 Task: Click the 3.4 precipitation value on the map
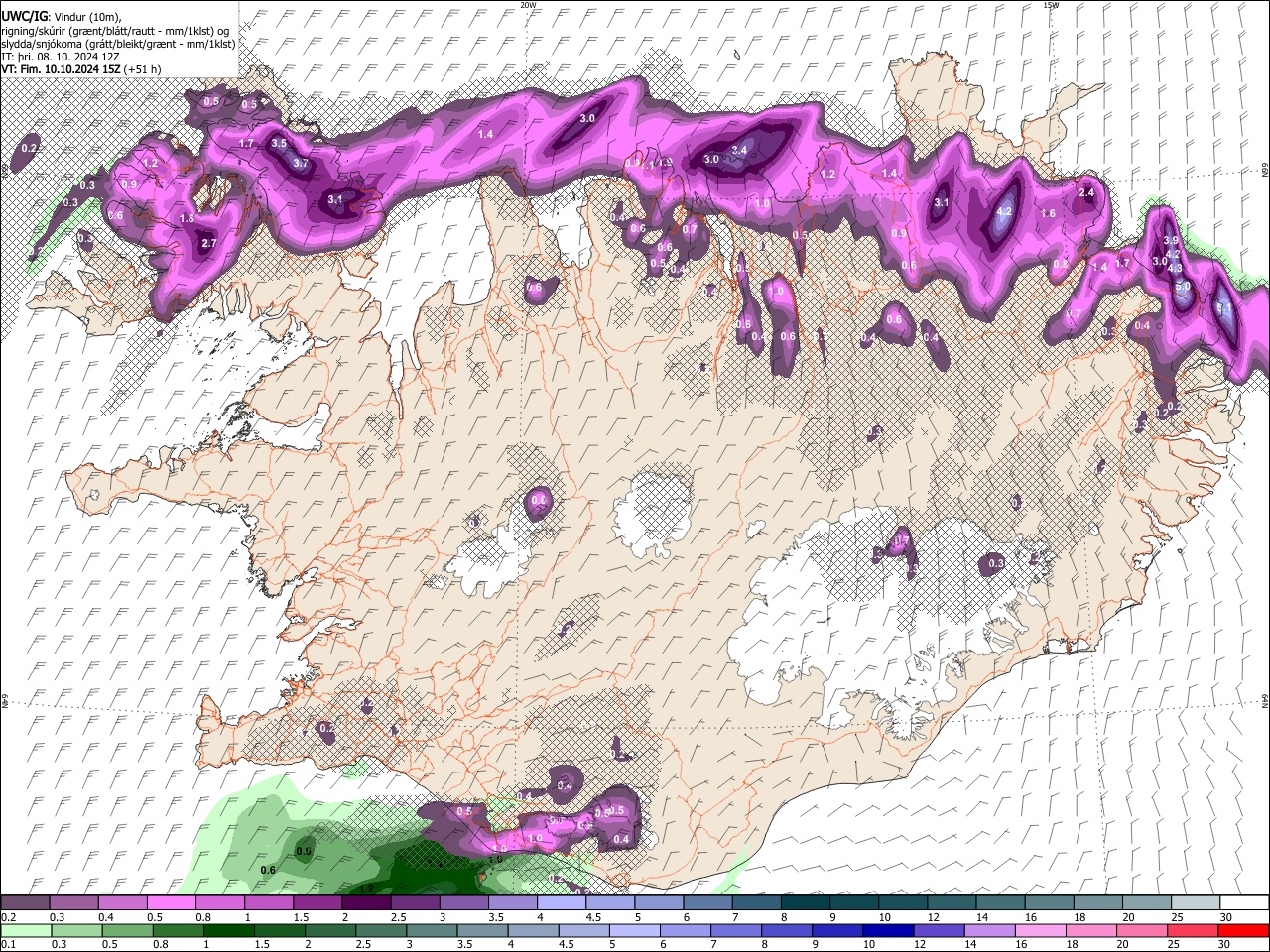pyautogui.click(x=739, y=151)
